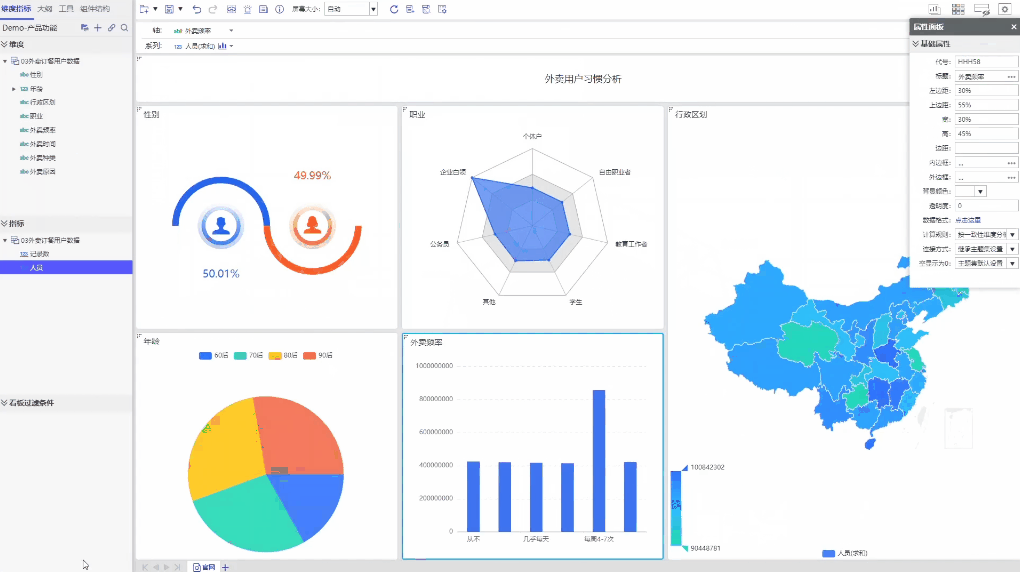
Task: Click the dataset switch icon beside Demo-产品功能
Action: coord(85,28)
